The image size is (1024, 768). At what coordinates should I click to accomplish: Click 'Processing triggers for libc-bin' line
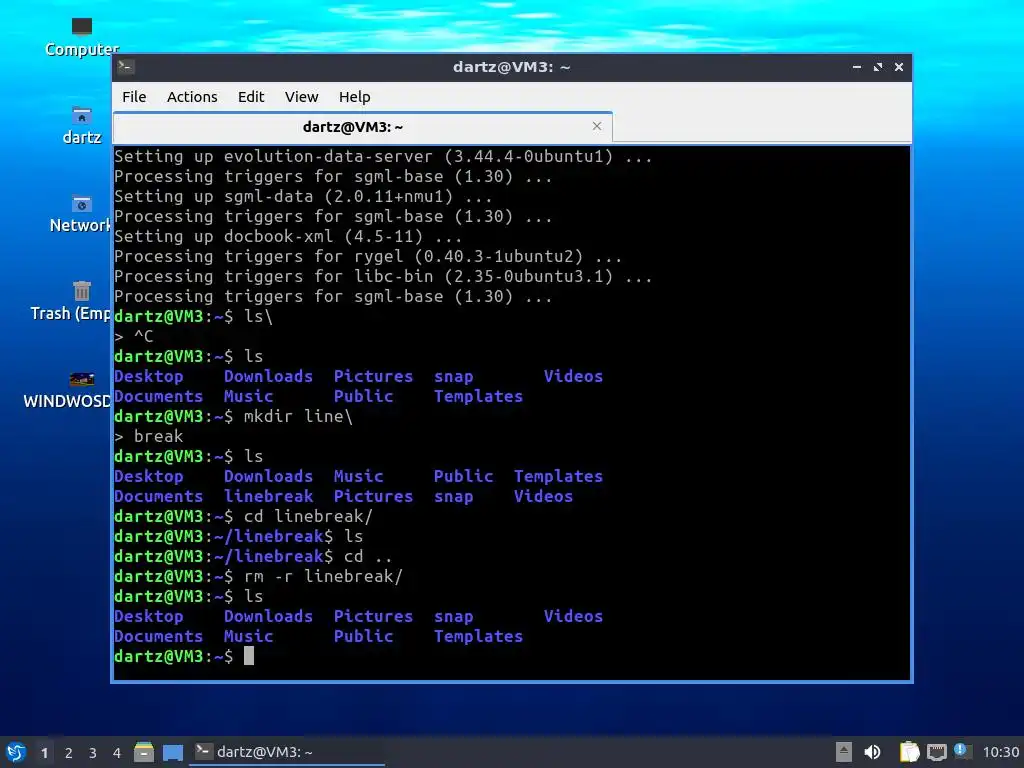(383, 277)
